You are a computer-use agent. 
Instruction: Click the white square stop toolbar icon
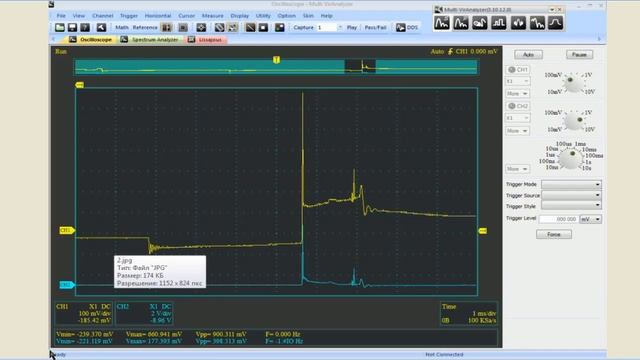pyautogui.click(x=263, y=27)
